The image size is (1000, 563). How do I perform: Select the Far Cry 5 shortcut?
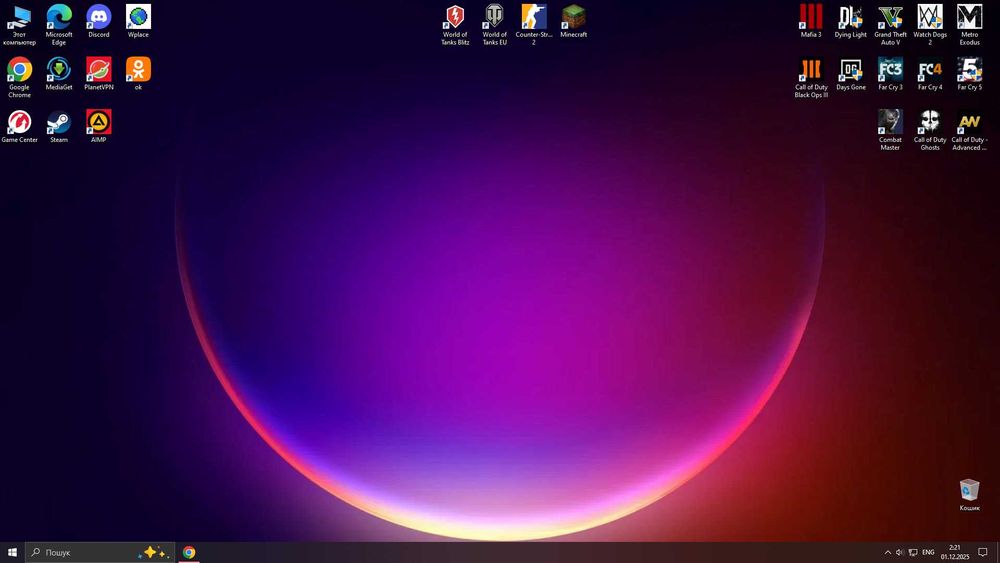coord(969,73)
